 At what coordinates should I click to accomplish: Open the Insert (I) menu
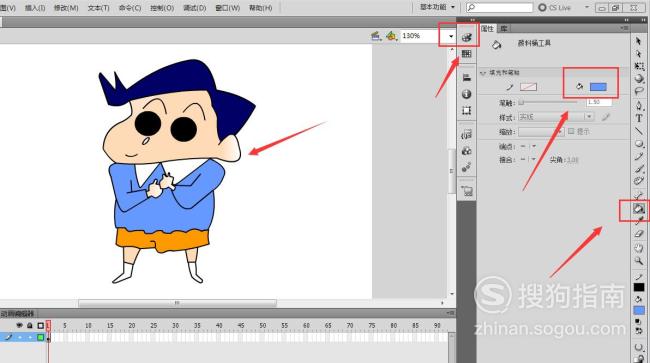click(x=35, y=8)
